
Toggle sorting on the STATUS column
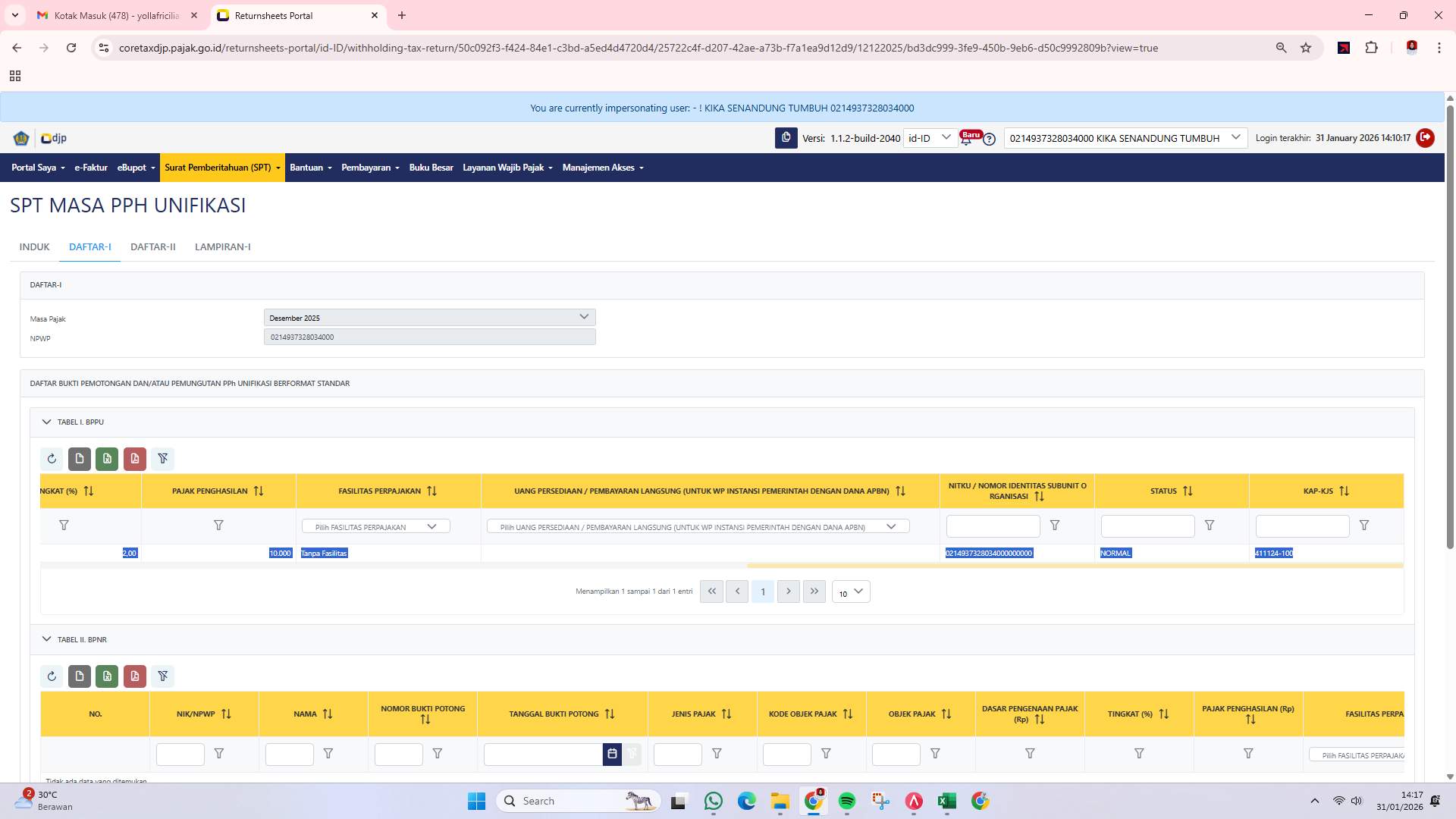1188,491
